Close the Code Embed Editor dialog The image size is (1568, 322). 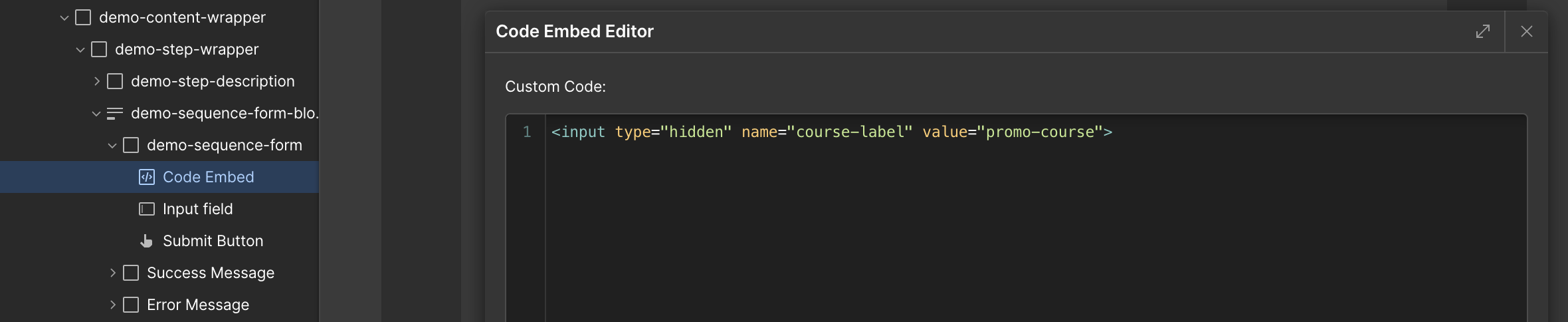click(1527, 31)
